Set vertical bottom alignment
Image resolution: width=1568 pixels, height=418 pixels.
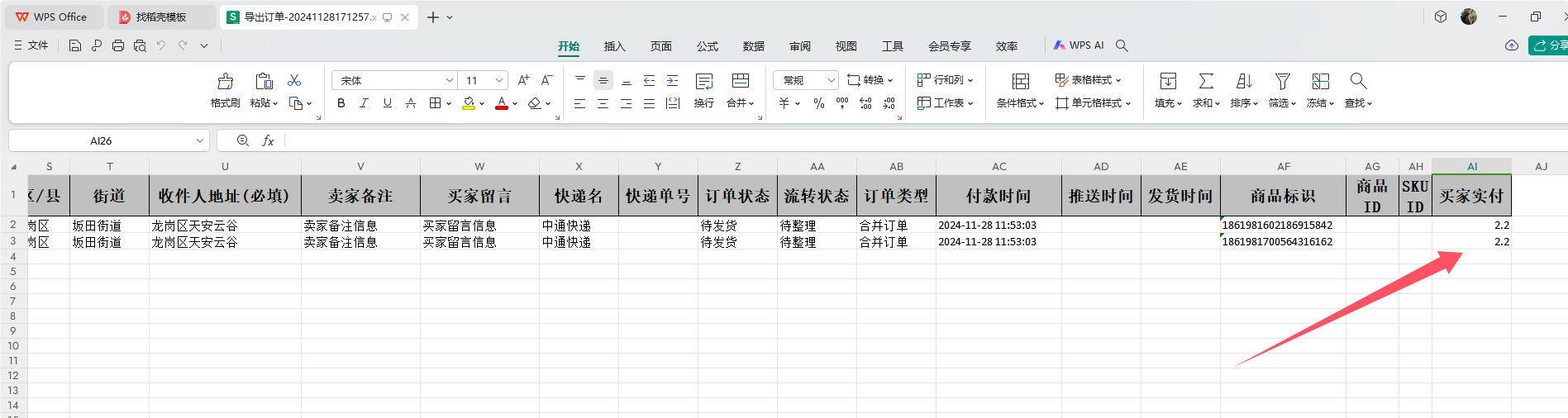(627, 80)
